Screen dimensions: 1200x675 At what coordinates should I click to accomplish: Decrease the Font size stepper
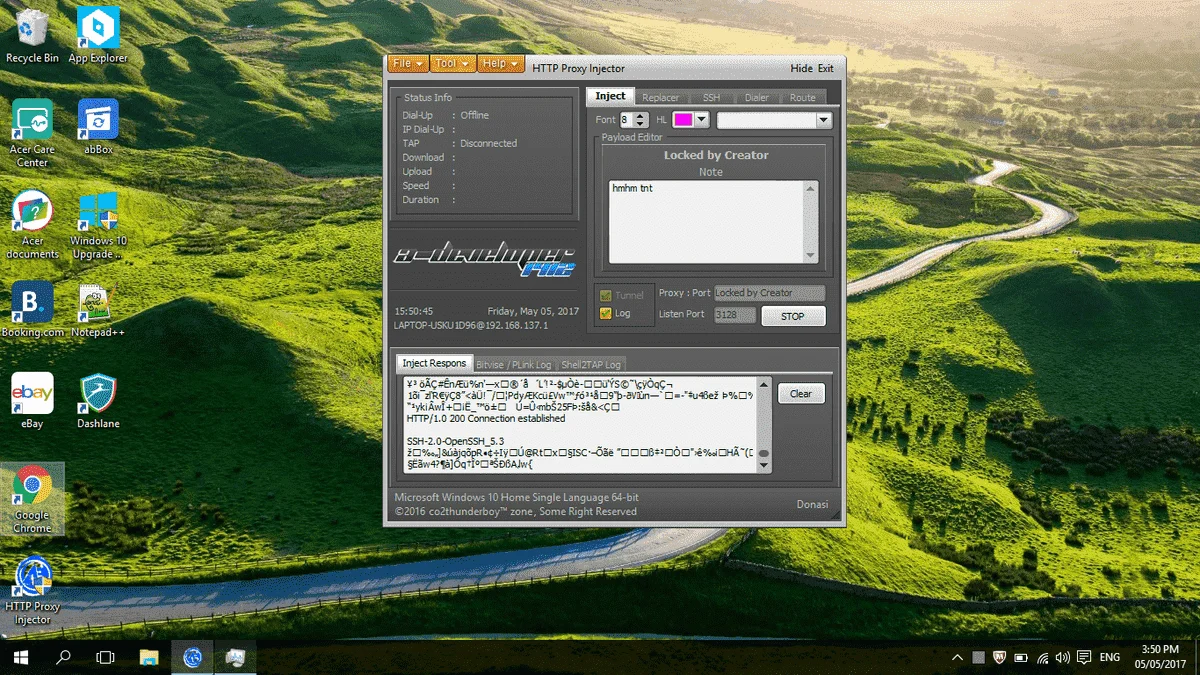[x=642, y=124]
